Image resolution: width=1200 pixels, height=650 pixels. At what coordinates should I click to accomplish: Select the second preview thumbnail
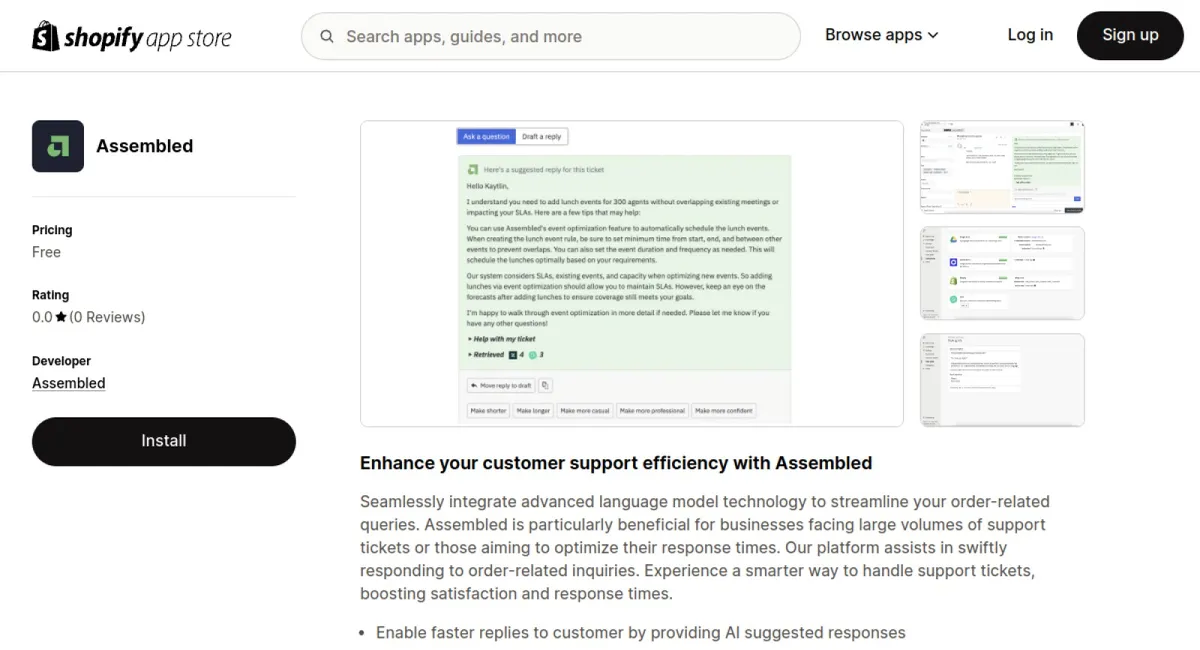point(1002,273)
